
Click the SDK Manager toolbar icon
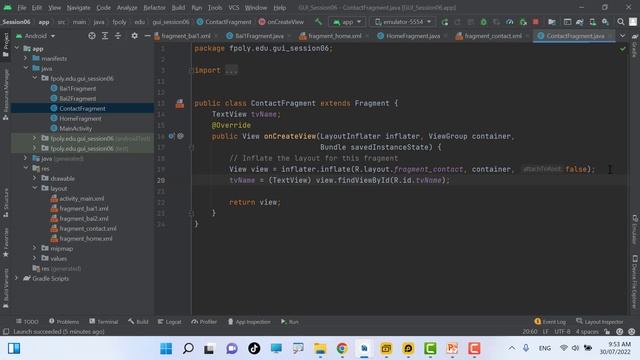pyautogui.click(x=605, y=22)
